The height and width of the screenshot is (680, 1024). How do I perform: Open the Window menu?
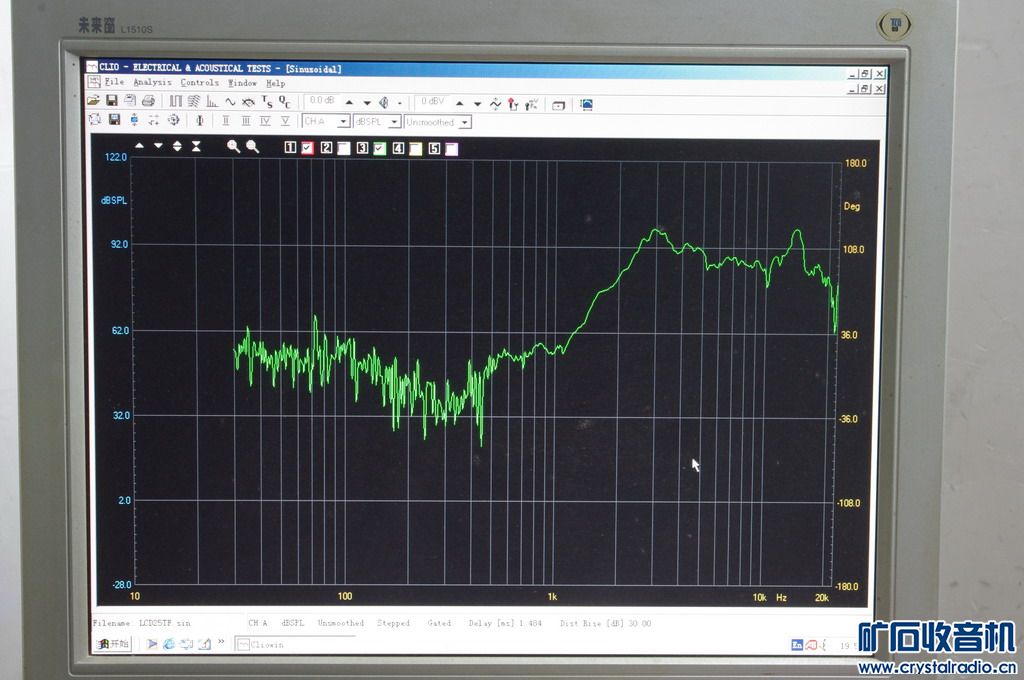pyautogui.click(x=242, y=83)
